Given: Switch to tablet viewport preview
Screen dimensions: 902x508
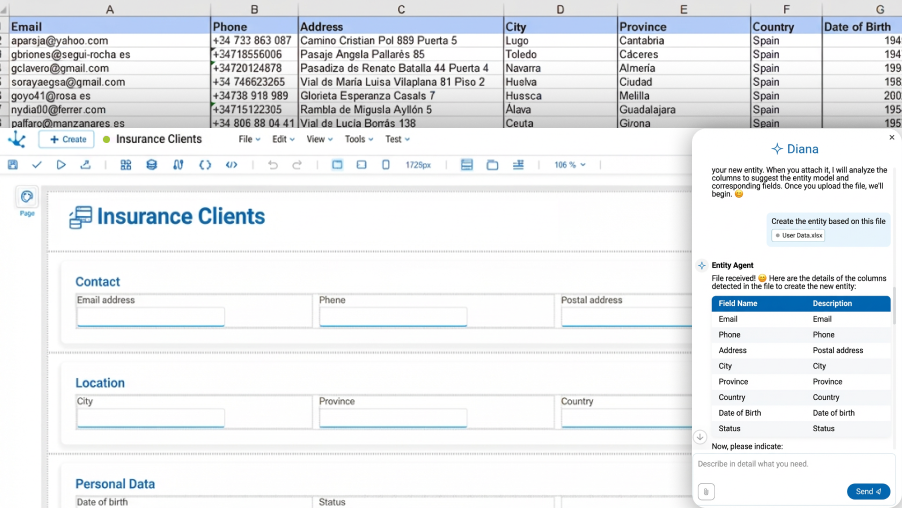Looking at the screenshot, I should coord(362,165).
